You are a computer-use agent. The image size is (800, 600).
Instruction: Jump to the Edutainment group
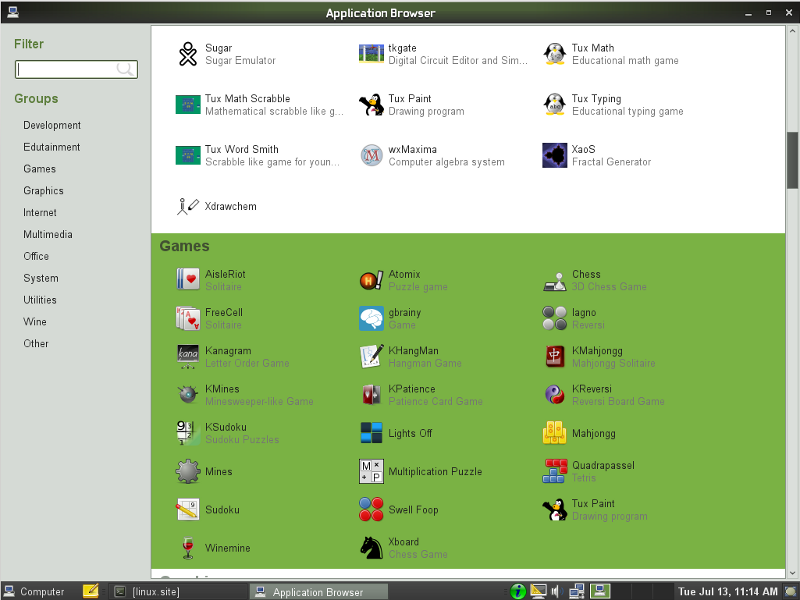coord(52,147)
